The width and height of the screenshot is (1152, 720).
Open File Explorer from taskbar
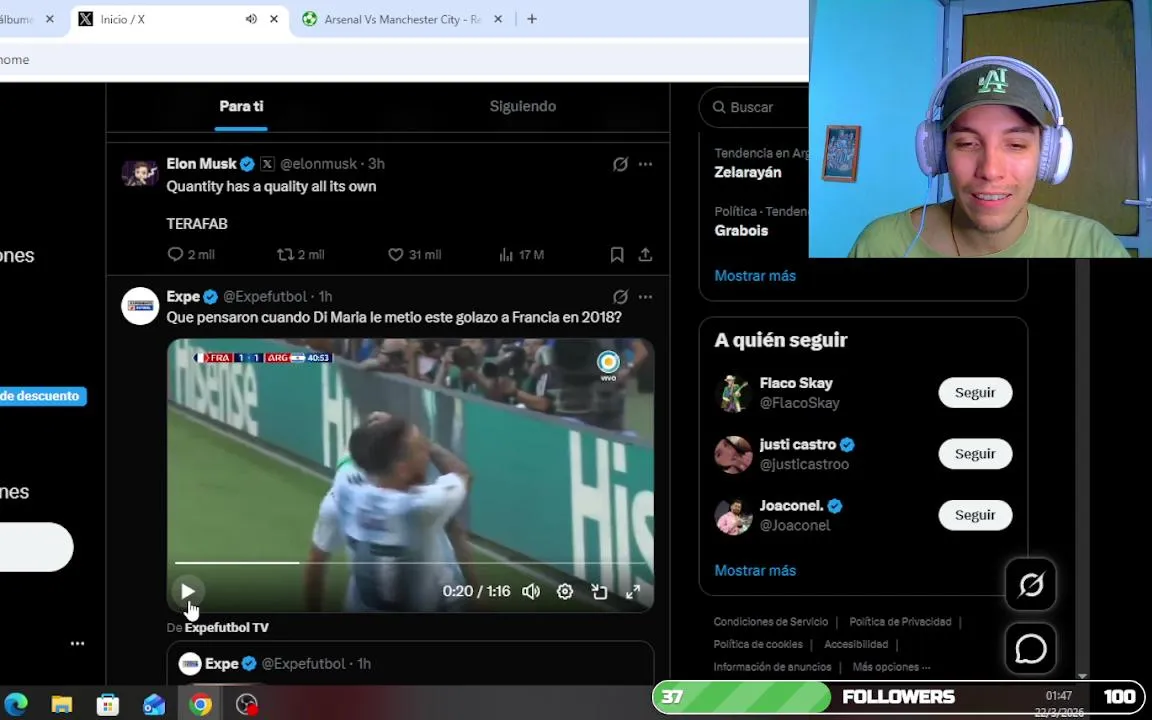coord(62,705)
